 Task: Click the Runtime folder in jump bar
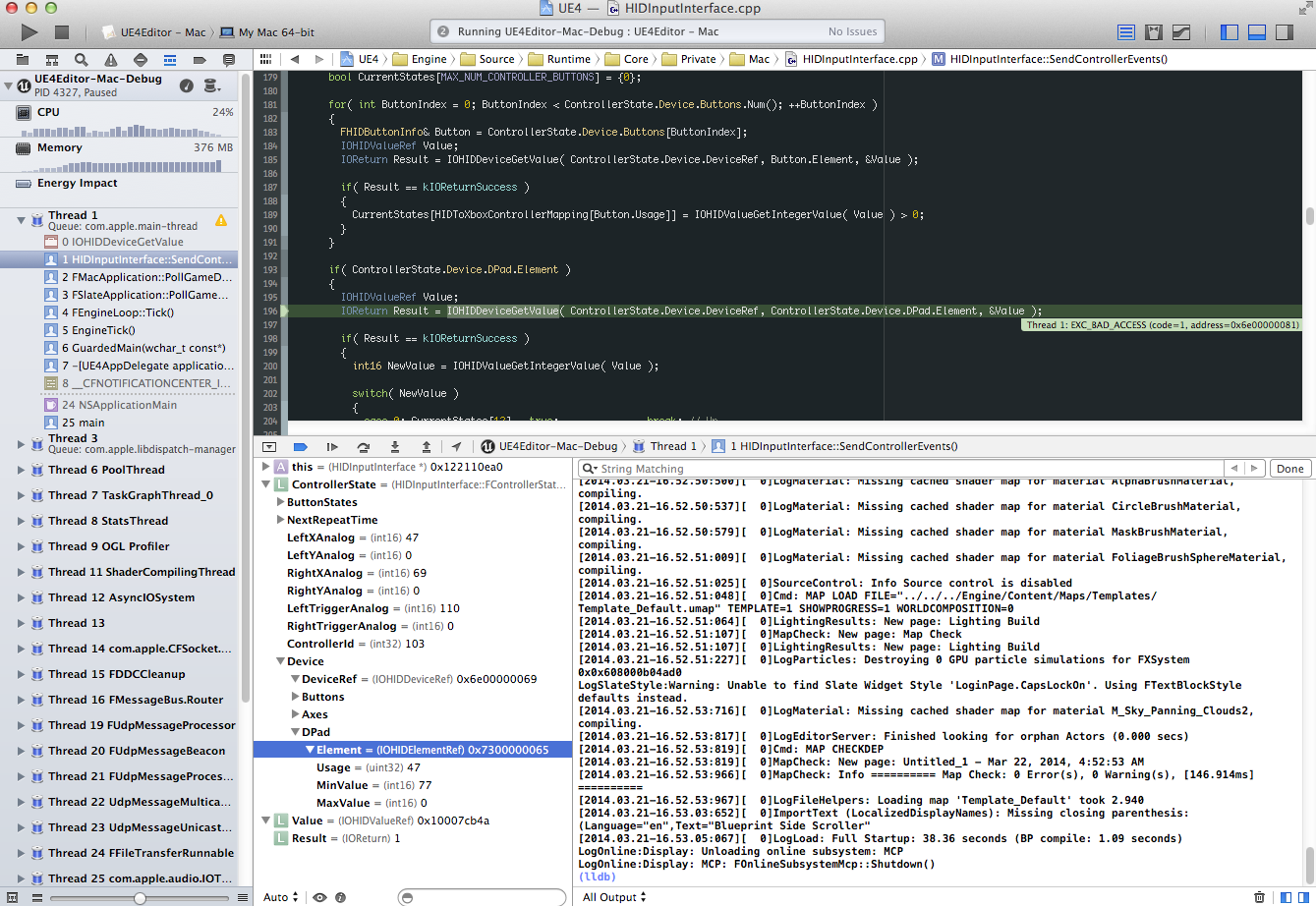560,59
